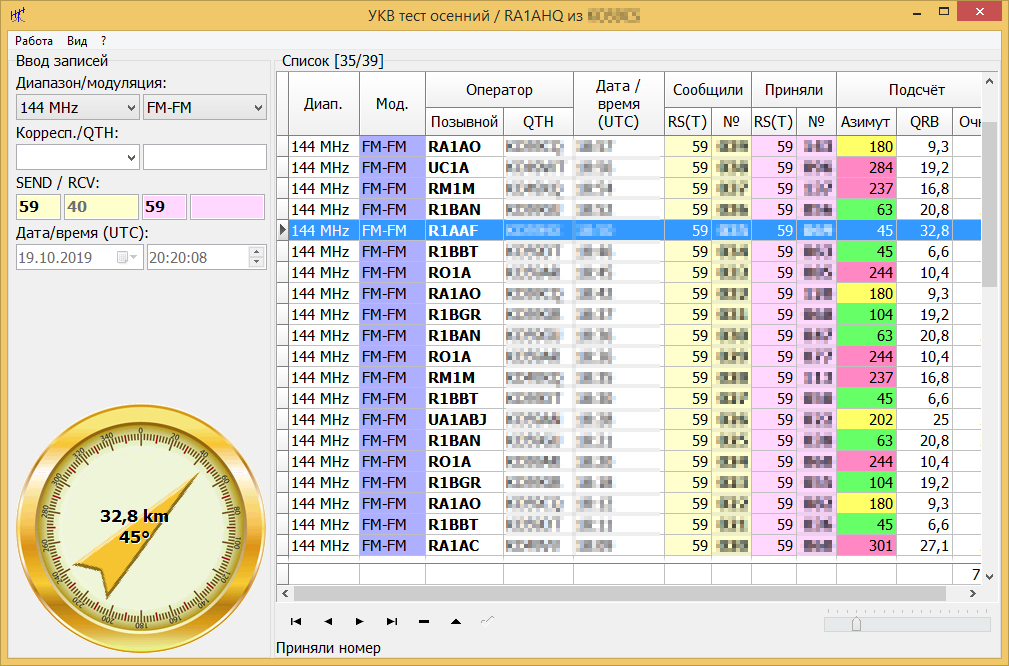Go to previous record in navigator

coord(328,621)
